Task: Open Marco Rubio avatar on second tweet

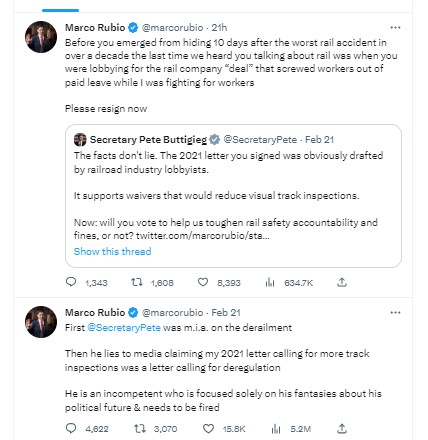Action: pos(41,322)
